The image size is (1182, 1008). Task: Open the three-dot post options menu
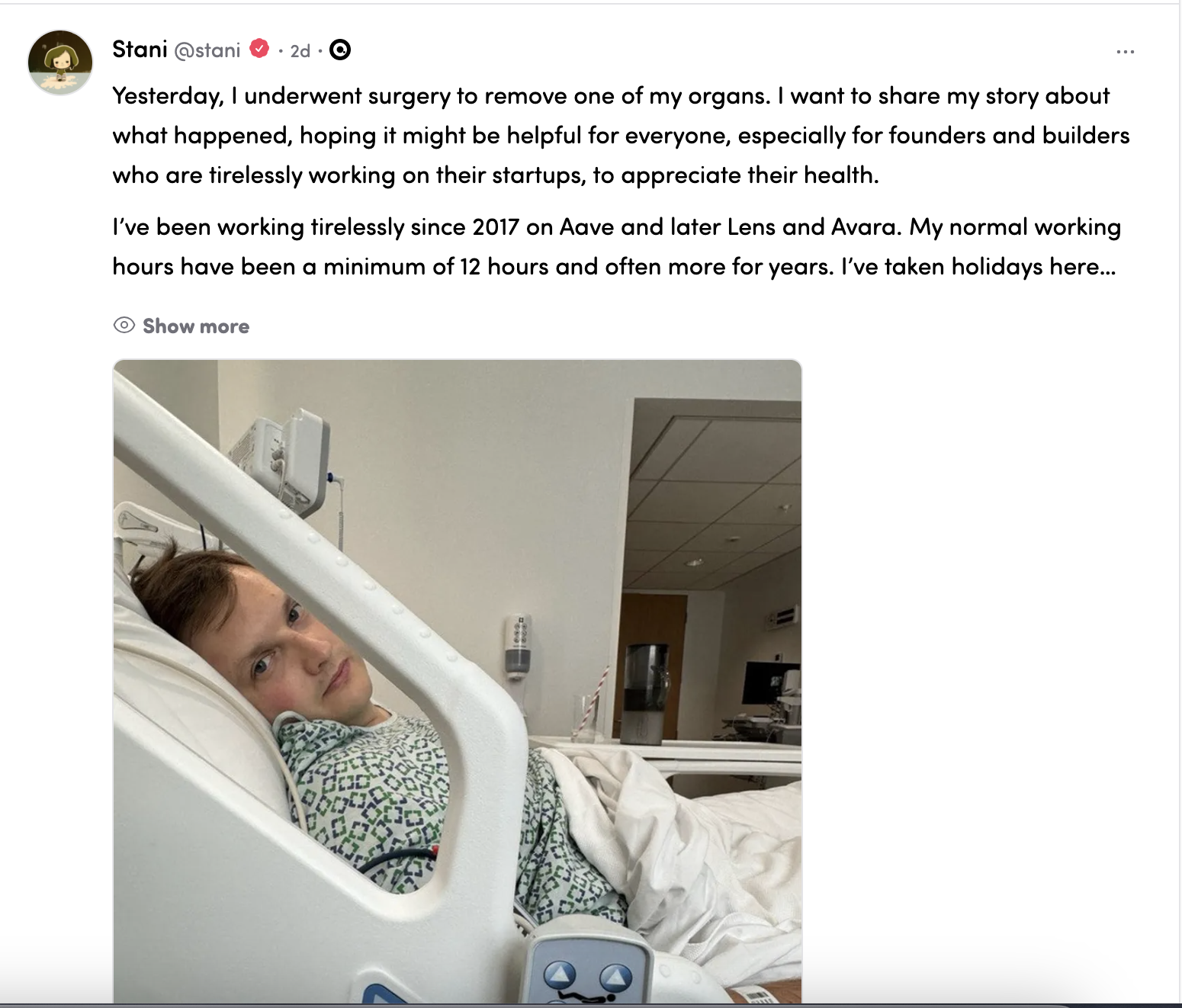pos(1125,52)
